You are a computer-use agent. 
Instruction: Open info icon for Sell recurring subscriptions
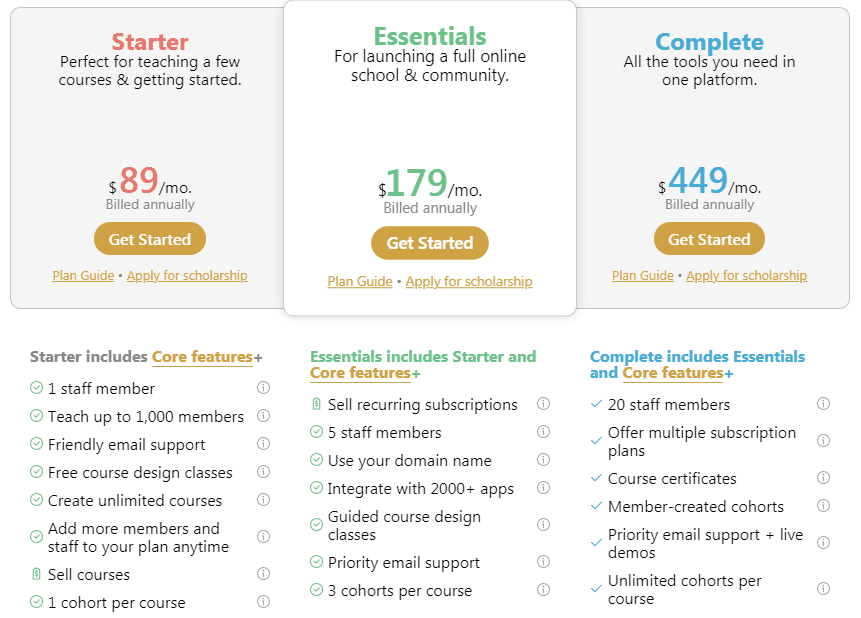544,404
